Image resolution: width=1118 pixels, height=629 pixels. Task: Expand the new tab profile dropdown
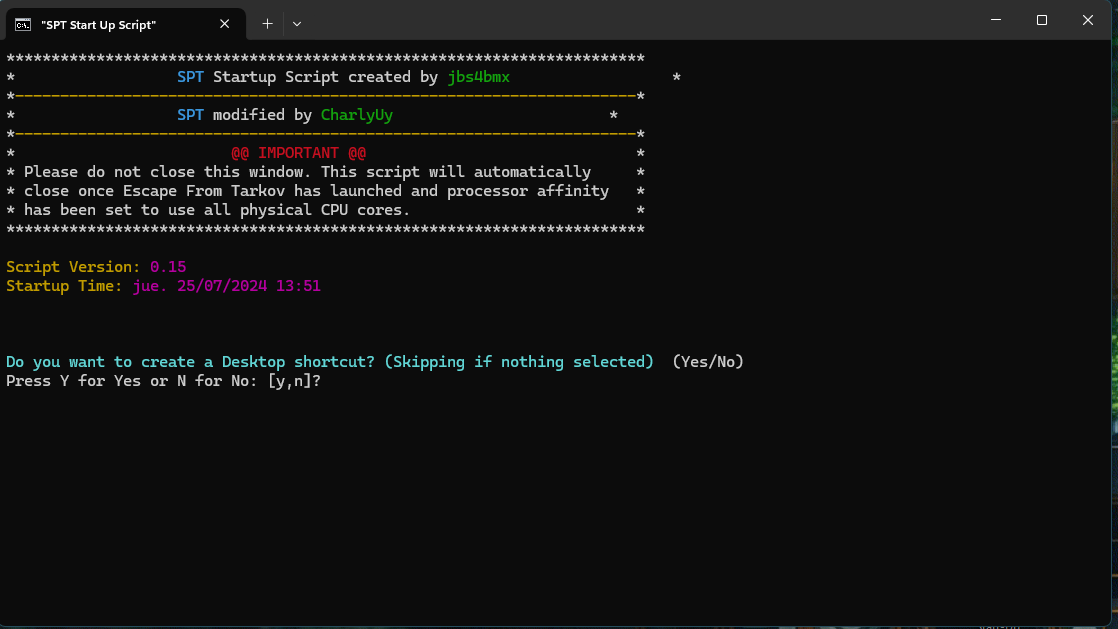click(297, 24)
